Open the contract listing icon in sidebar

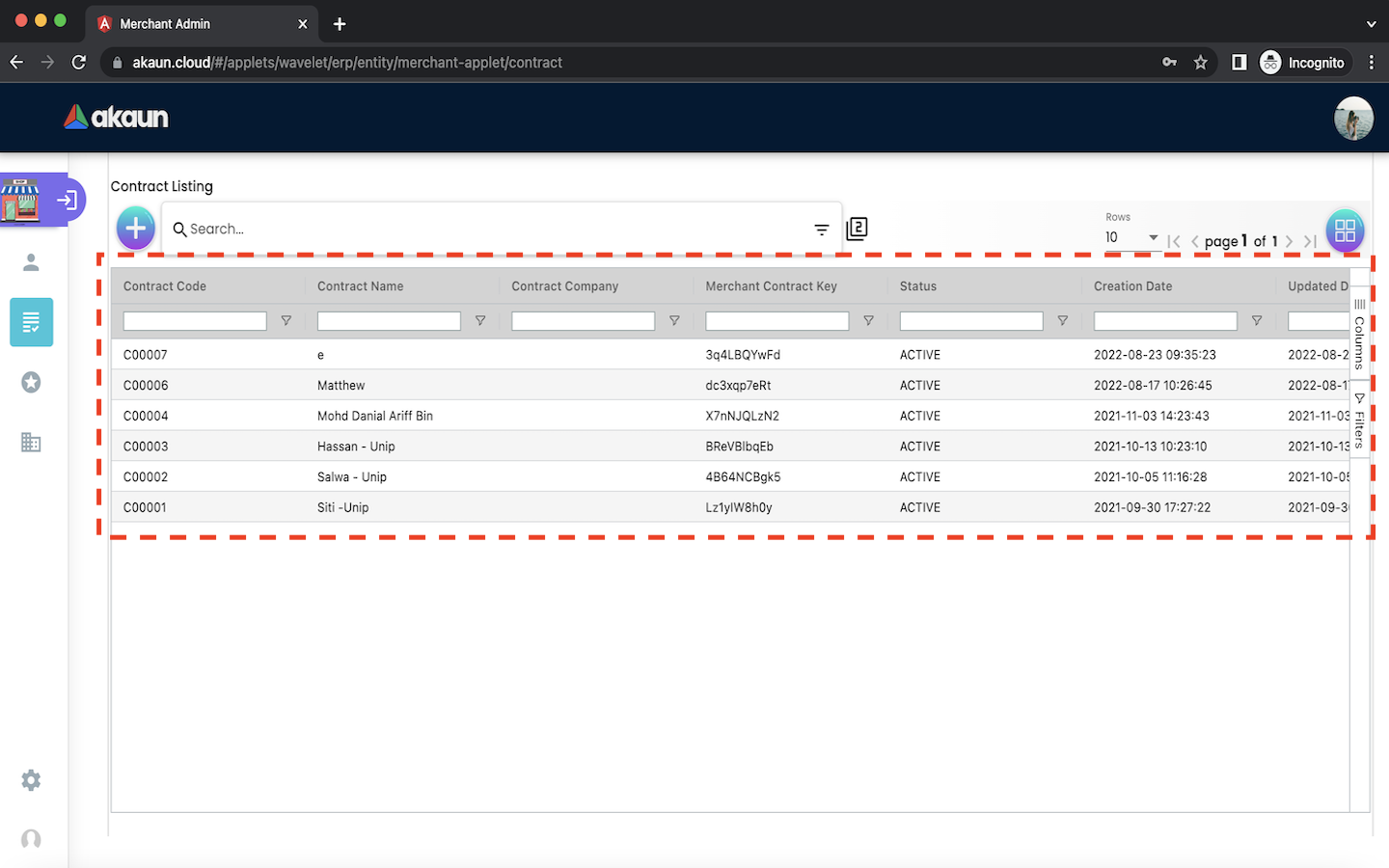(x=31, y=322)
